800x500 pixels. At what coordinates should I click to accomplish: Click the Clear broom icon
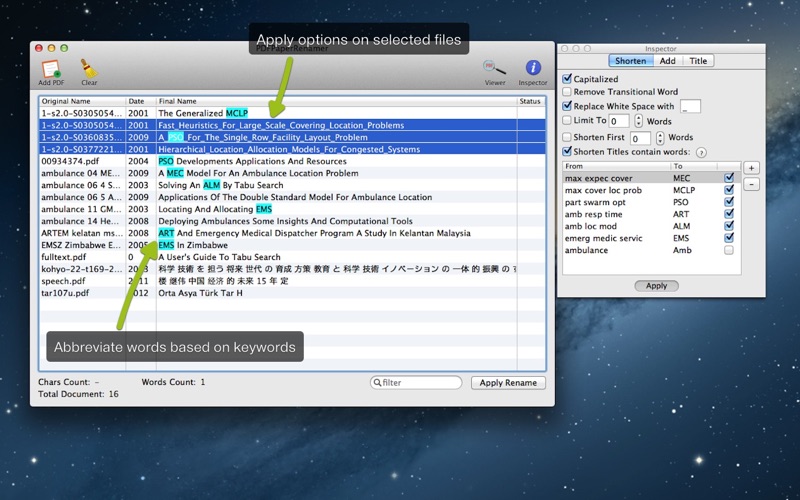pos(89,68)
